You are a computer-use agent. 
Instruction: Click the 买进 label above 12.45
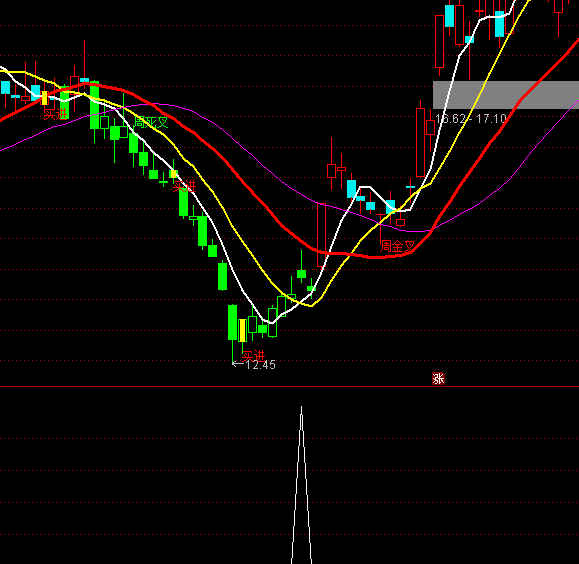tap(253, 356)
